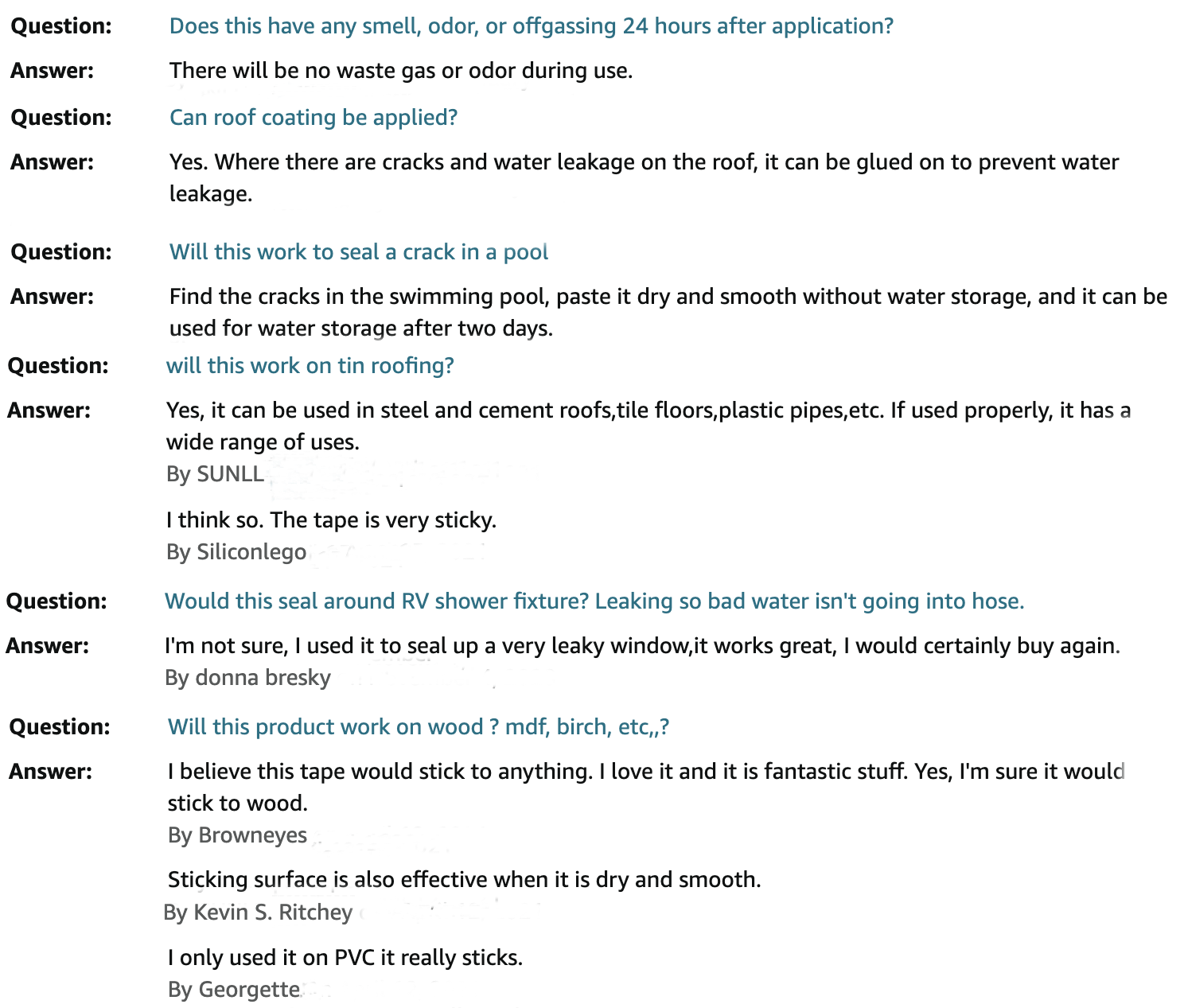
Task: Click the answer about dry and smooth sticking surface
Action: (x=464, y=880)
